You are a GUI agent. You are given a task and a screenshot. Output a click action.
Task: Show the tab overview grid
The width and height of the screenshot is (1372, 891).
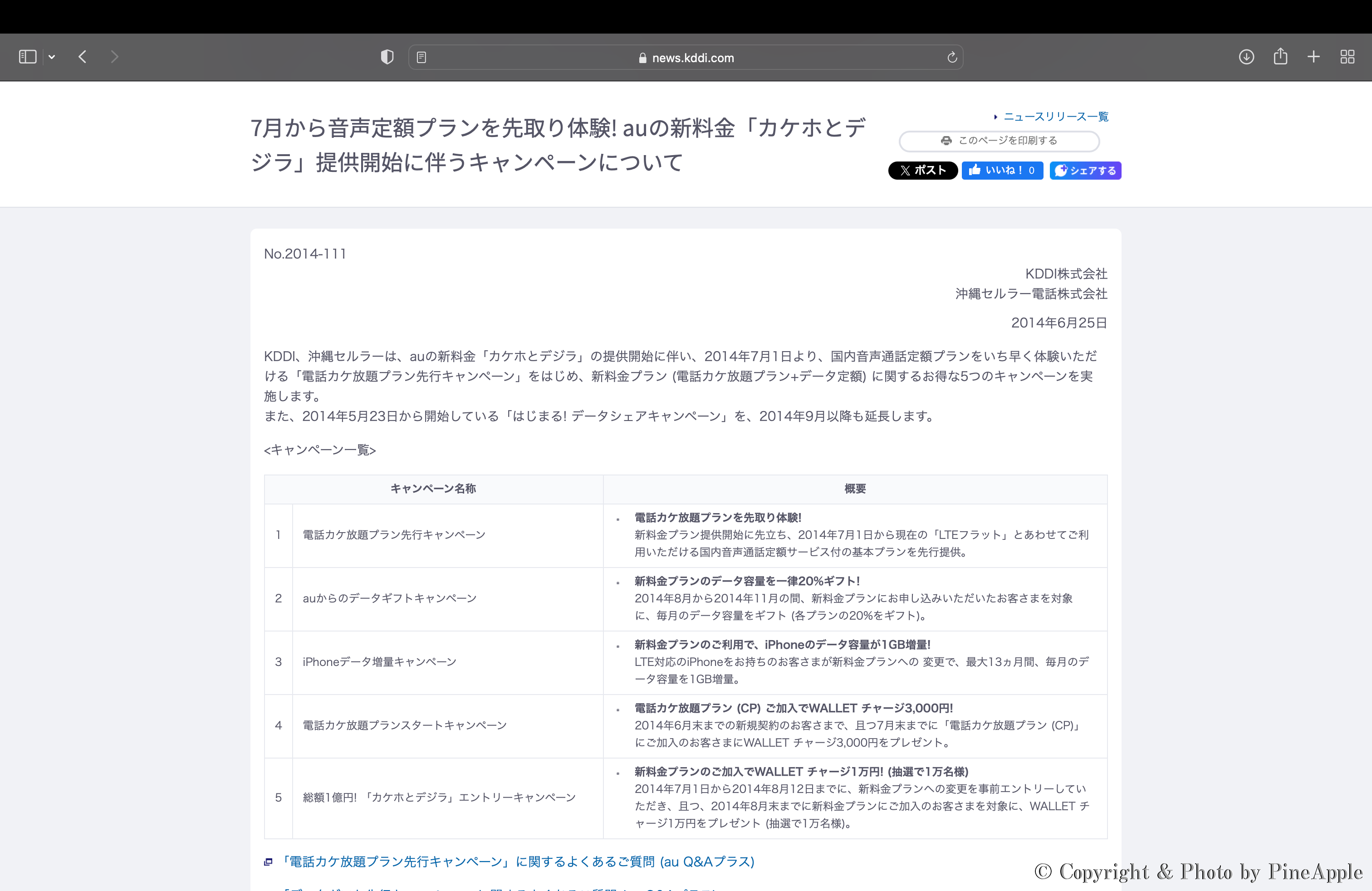[x=1347, y=56]
